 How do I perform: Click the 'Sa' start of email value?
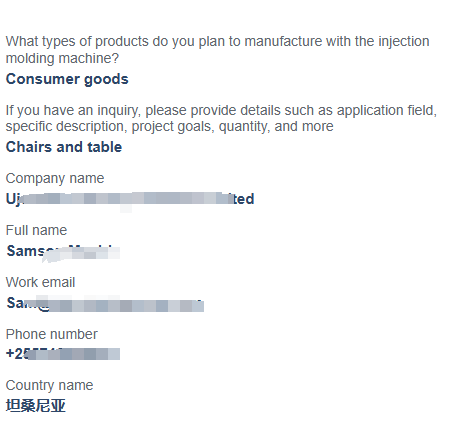click(x=15, y=303)
